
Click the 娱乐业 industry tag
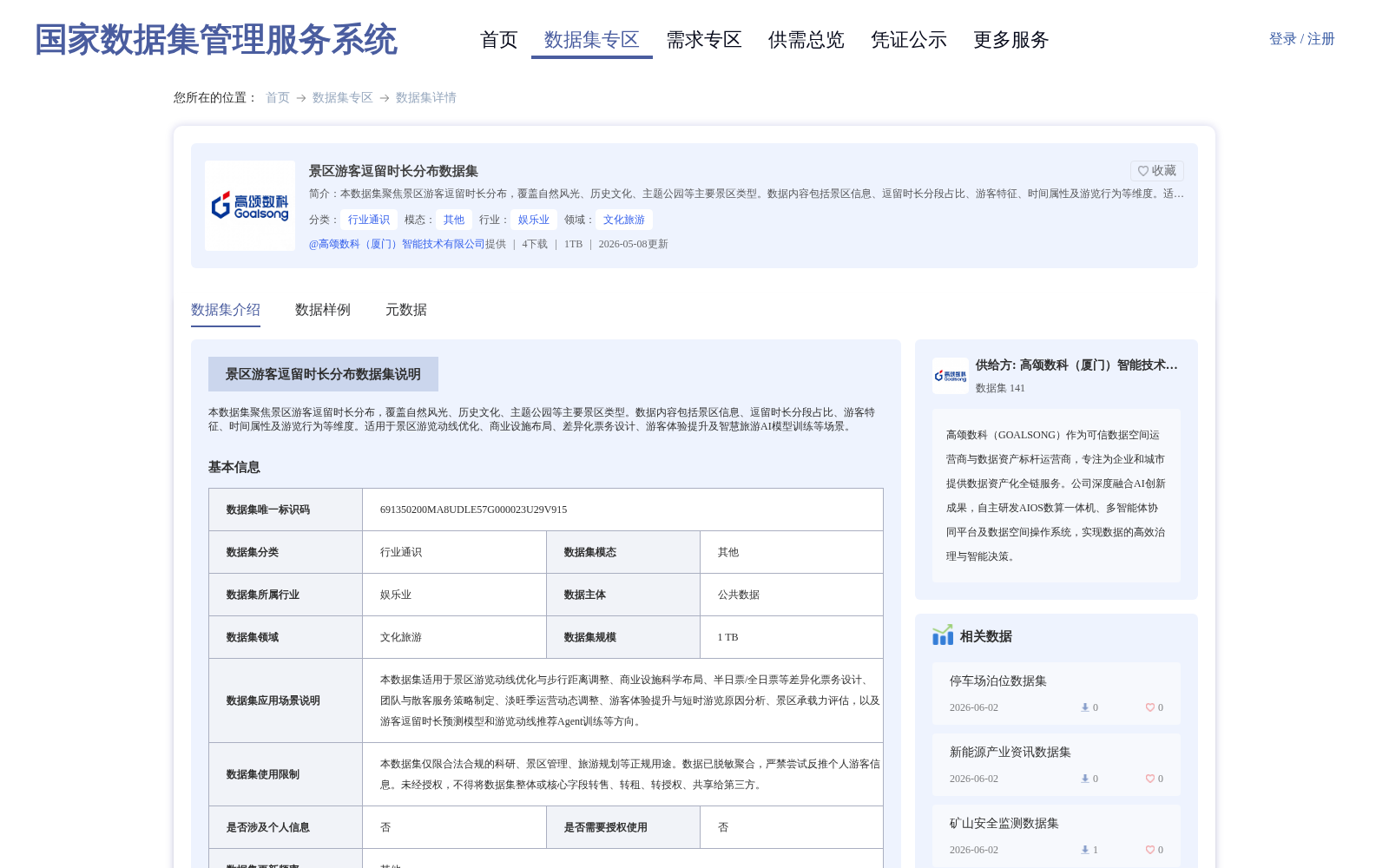coord(534,220)
